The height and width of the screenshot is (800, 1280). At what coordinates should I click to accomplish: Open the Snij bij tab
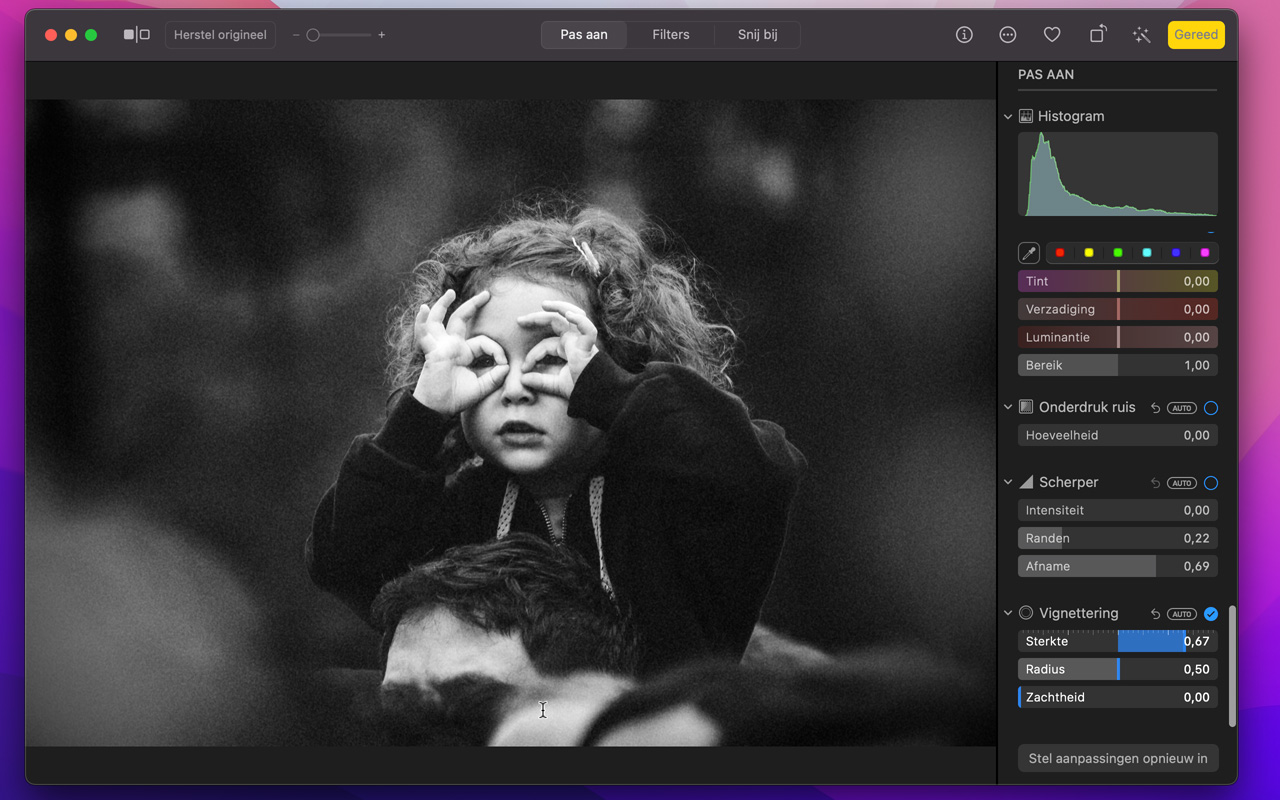click(757, 35)
